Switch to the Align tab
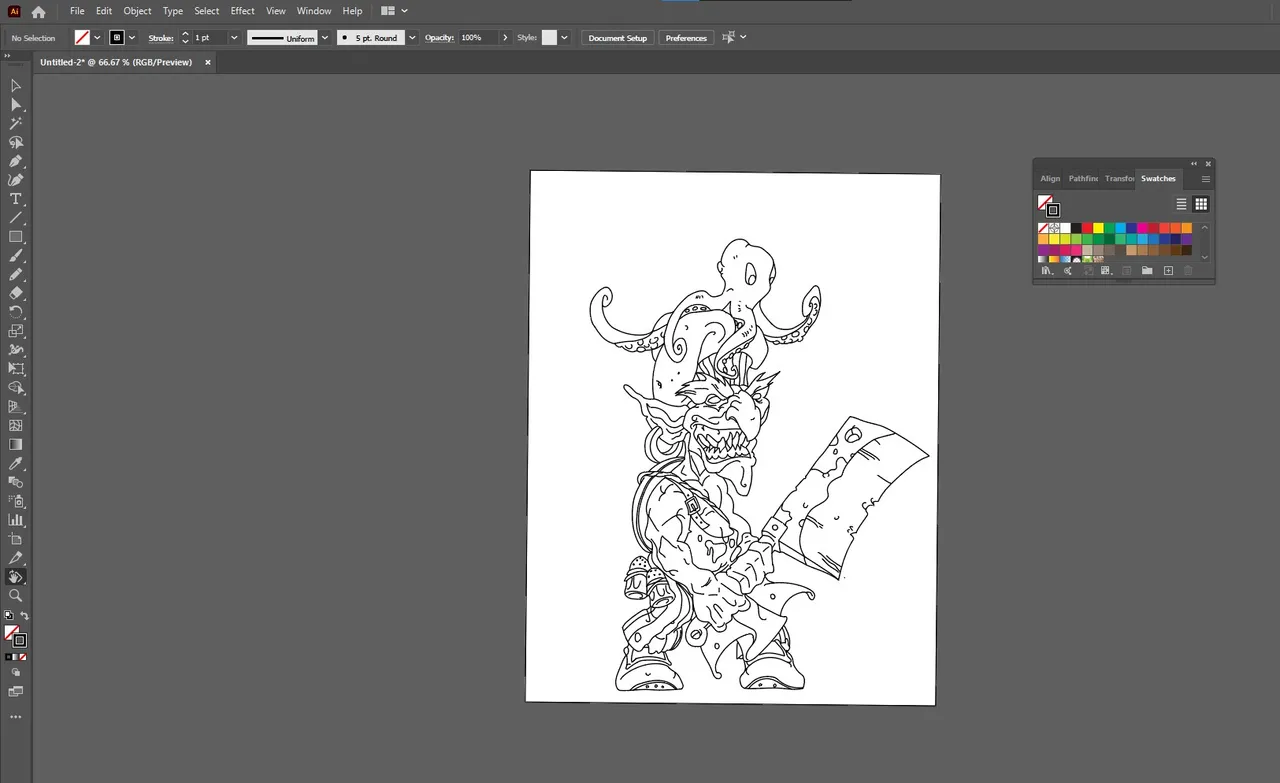This screenshot has height=783, width=1280. click(1050, 179)
